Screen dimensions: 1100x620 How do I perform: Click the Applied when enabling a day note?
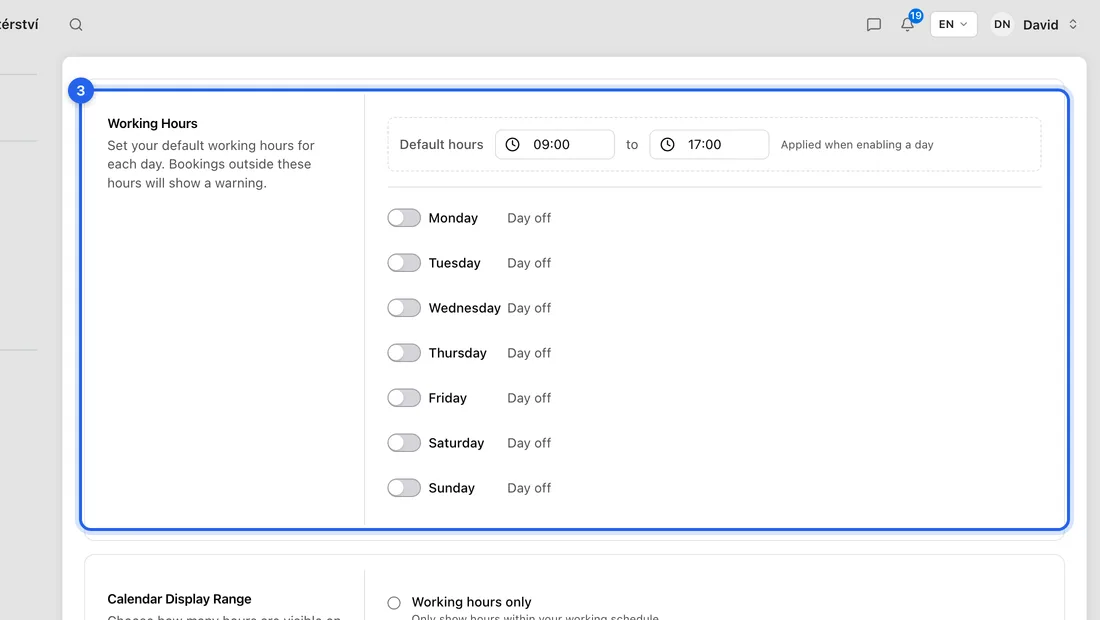click(x=857, y=144)
